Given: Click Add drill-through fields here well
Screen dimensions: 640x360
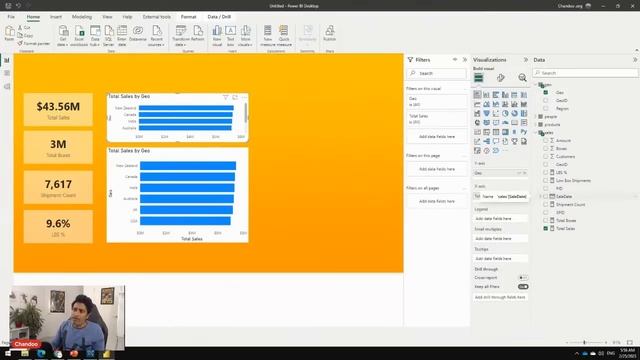Looking at the screenshot, I should [x=500, y=297].
